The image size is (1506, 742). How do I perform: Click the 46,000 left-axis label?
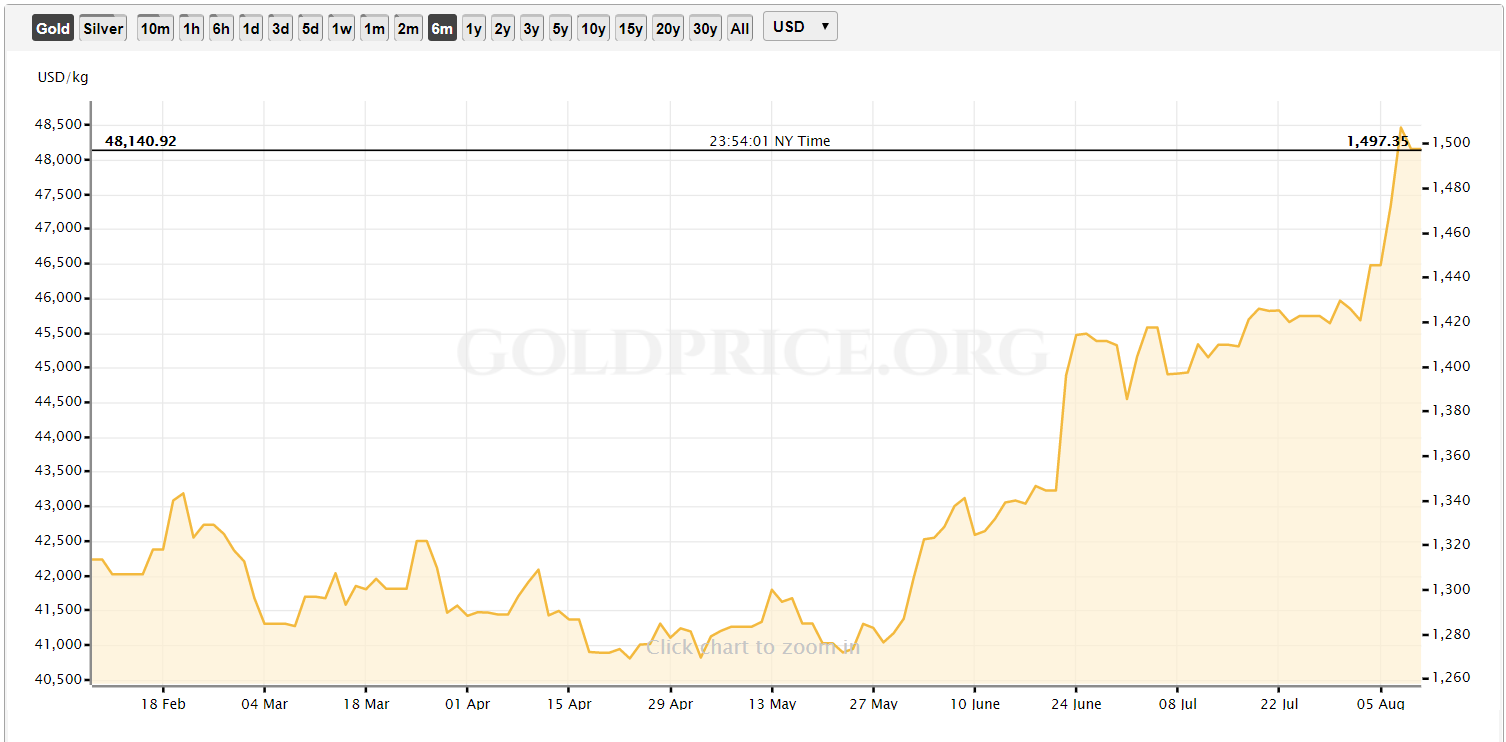pos(60,298)
